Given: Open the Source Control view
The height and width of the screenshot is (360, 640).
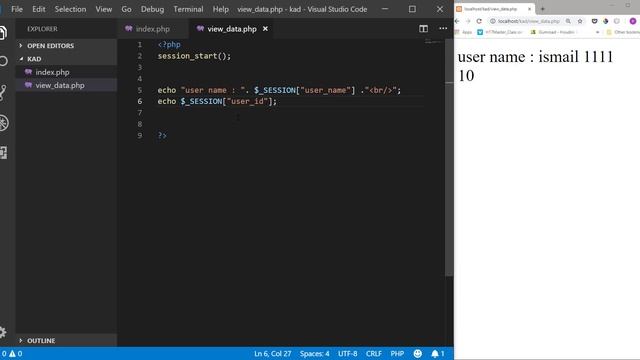Looking at the screenshot, I should coord(3,93).
